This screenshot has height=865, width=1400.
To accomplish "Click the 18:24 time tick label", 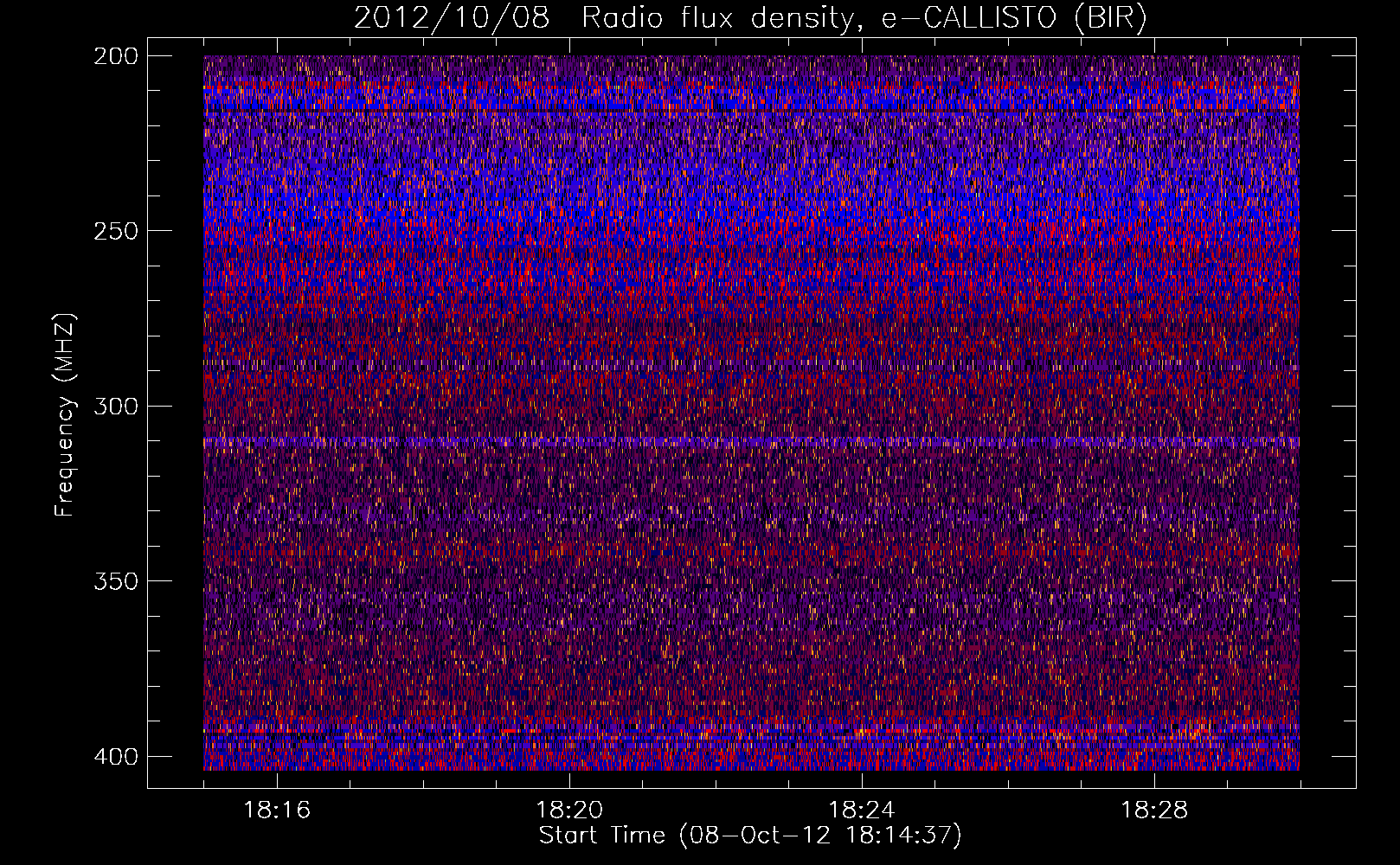I will (x=862, y=811).
